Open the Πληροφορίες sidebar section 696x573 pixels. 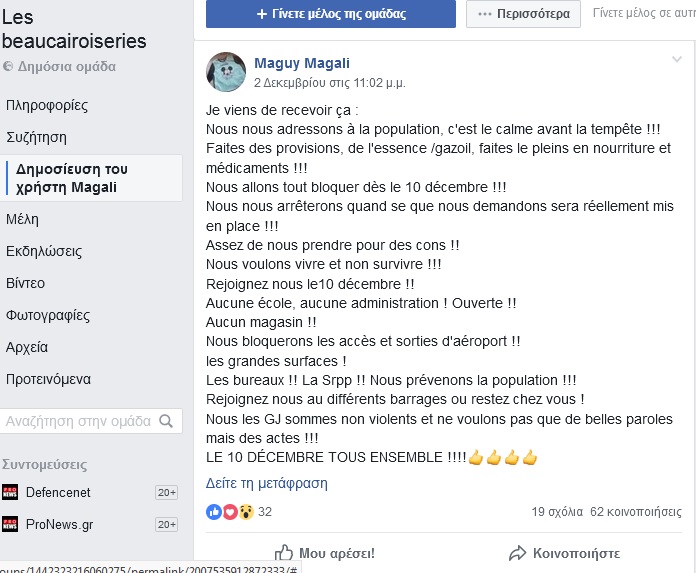[x=46, y=105]
